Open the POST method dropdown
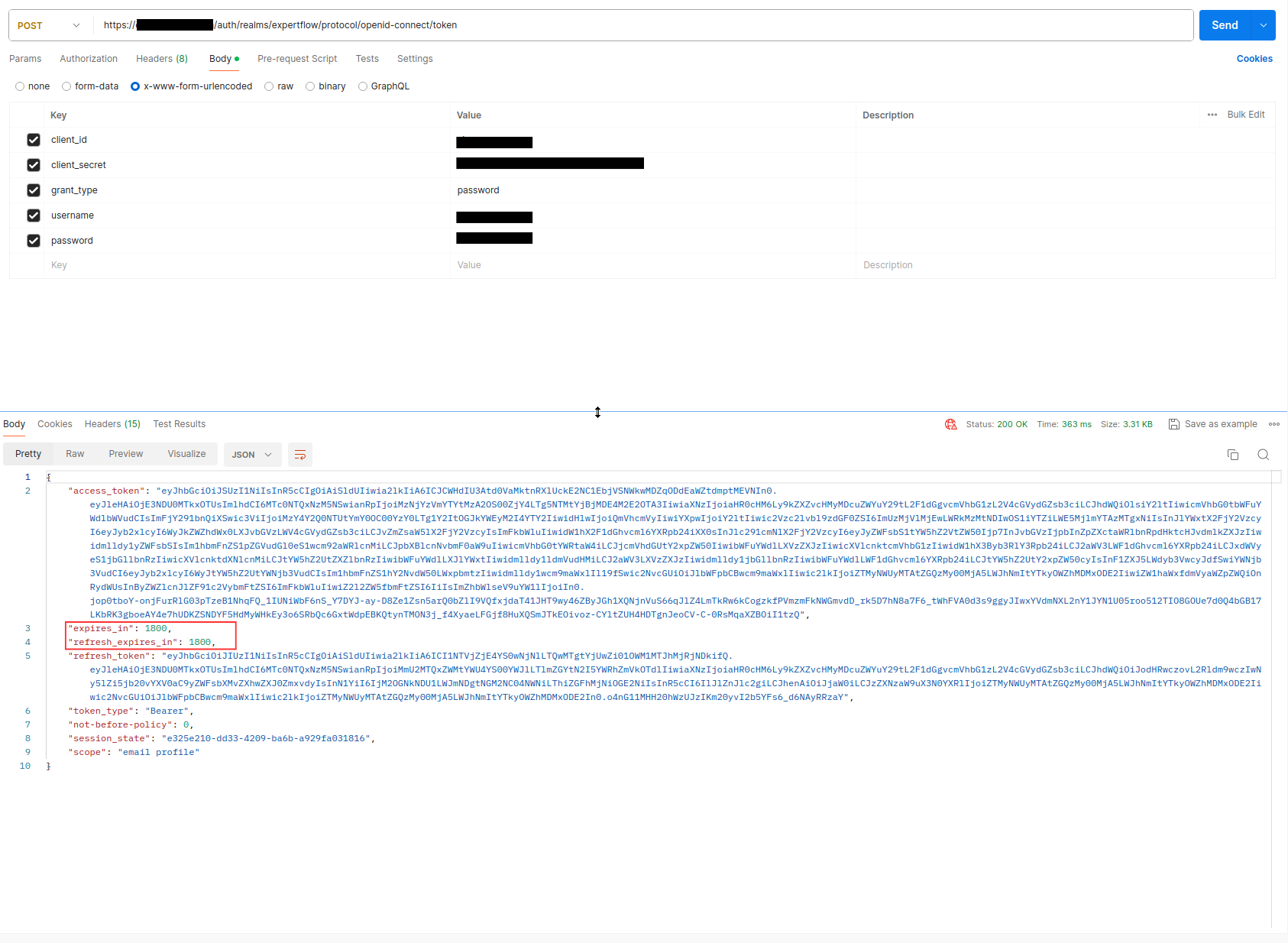The image size is (1288, 943). (49, 25)
